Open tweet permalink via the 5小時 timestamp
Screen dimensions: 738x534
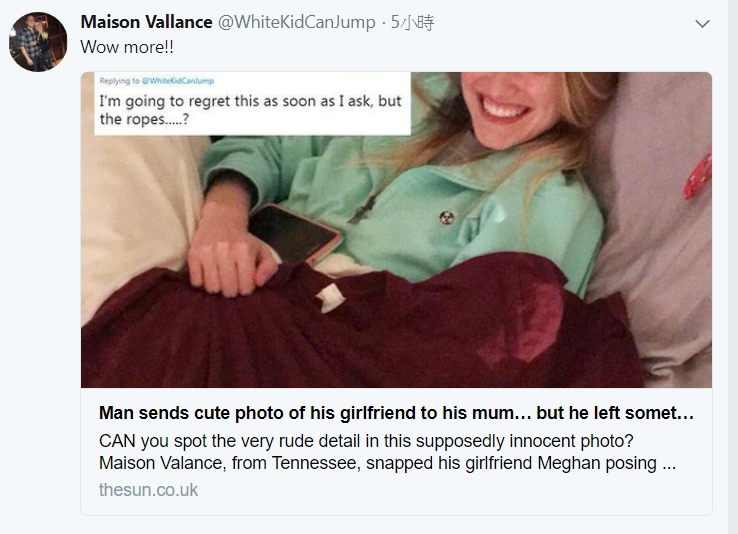click(413, 22)
